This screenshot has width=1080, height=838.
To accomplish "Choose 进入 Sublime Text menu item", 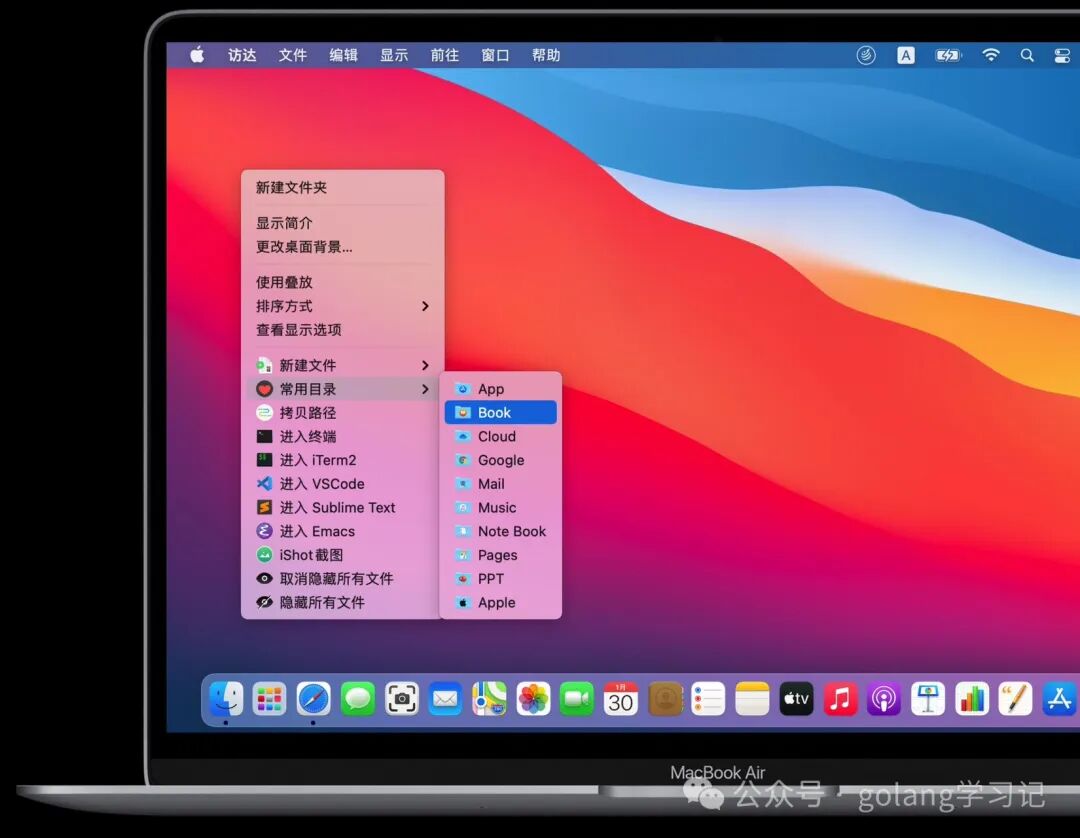I will tap(342, 507).
